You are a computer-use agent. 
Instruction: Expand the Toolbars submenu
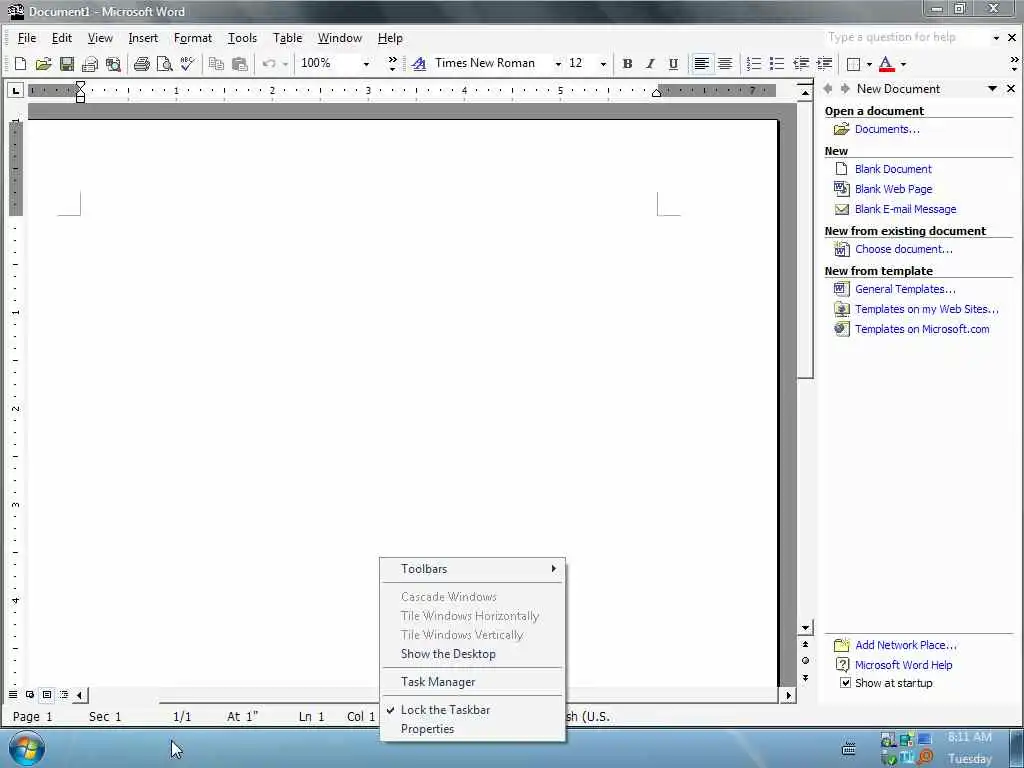pos(473,569)
